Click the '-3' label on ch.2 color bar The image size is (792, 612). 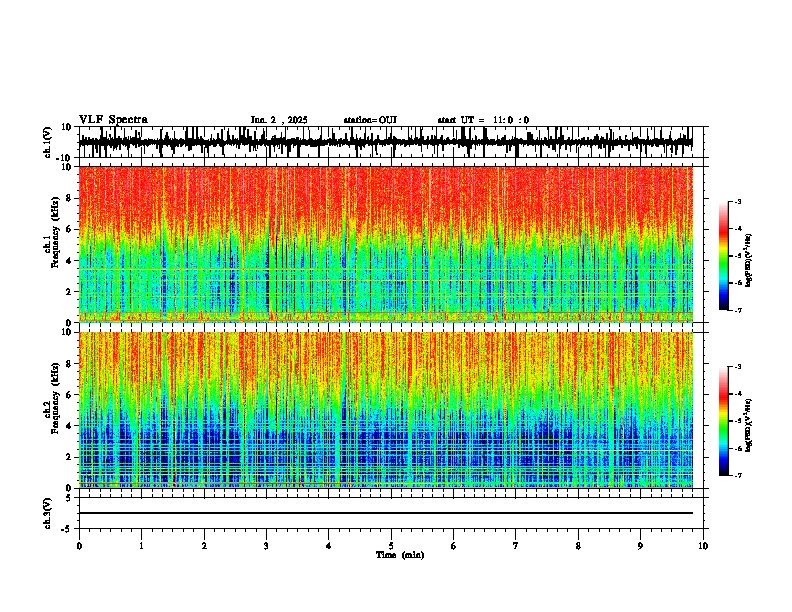pos(738,367)
